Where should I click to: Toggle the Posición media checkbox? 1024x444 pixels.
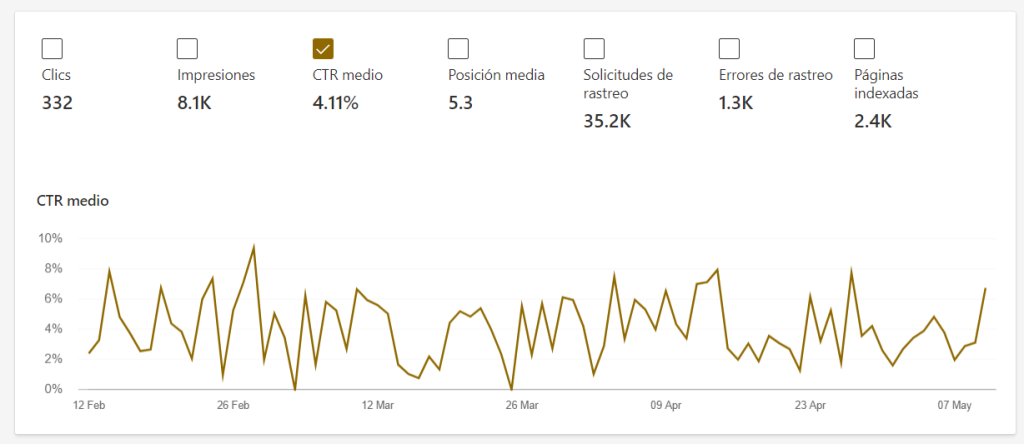[x=458, y=48]
